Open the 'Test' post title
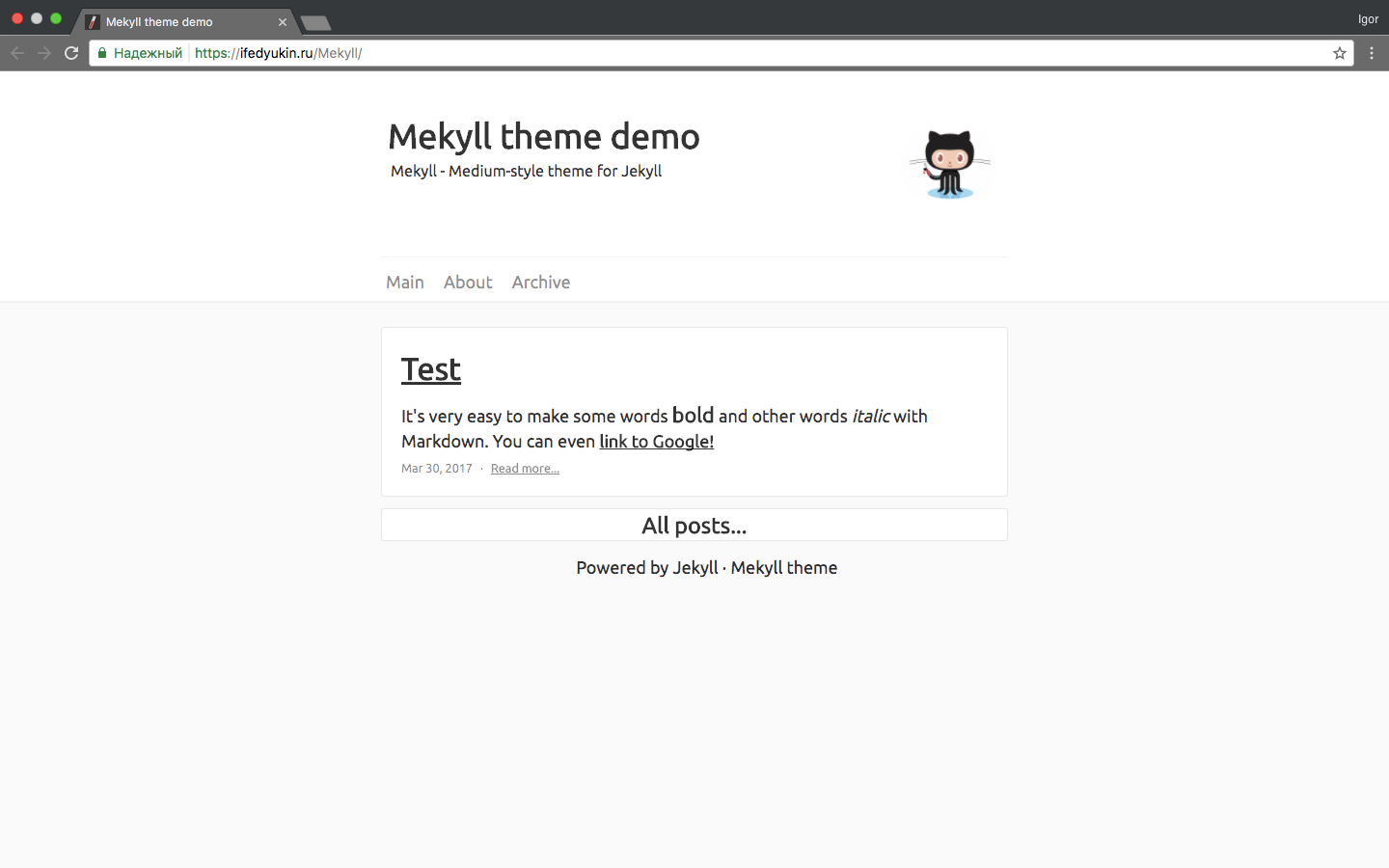 pos(430,369)
